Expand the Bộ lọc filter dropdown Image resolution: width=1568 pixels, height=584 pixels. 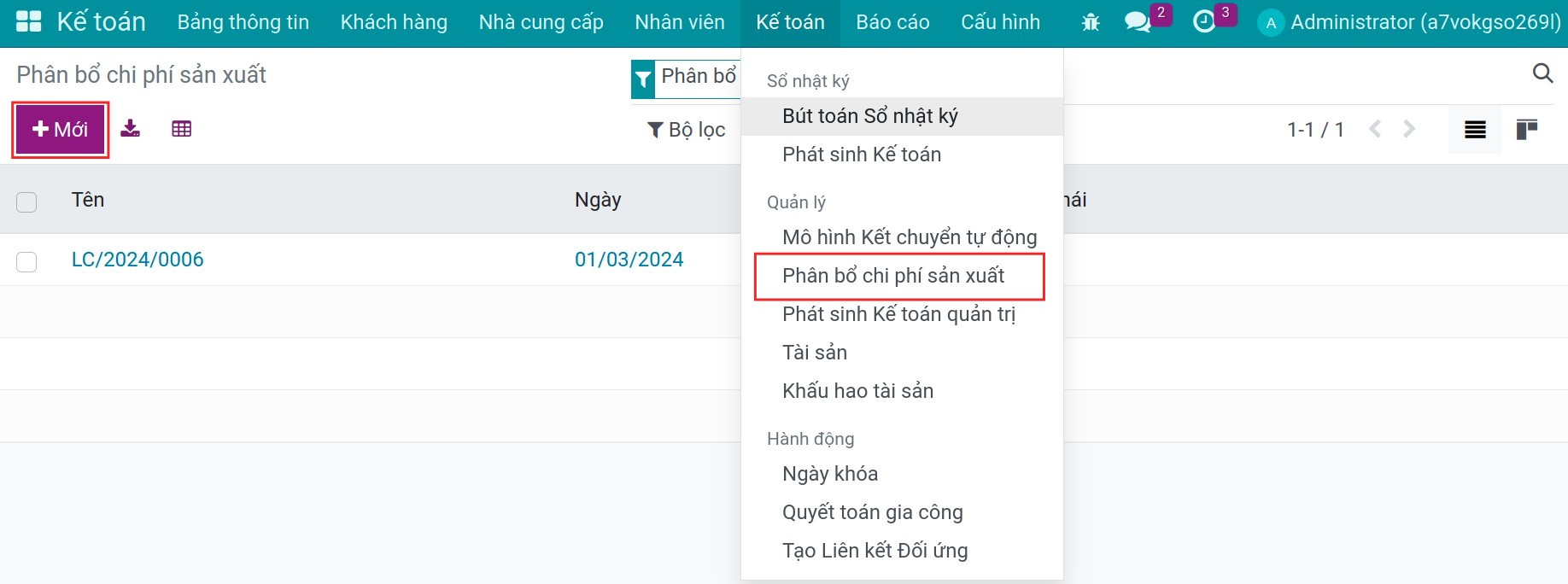(687, 130)
